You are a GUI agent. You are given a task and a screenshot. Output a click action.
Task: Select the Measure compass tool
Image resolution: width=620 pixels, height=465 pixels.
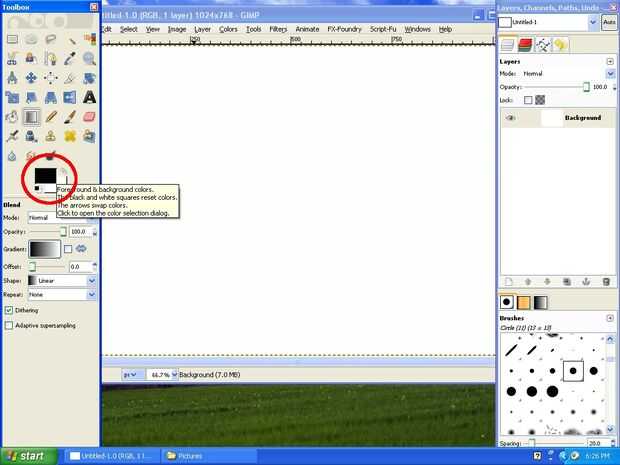coord(12,78)
